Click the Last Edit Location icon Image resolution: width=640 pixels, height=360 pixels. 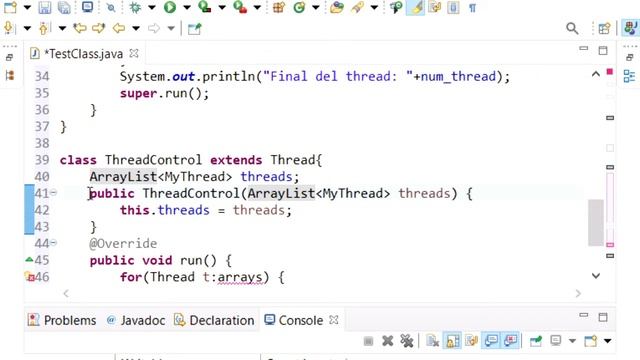(80, 28)
